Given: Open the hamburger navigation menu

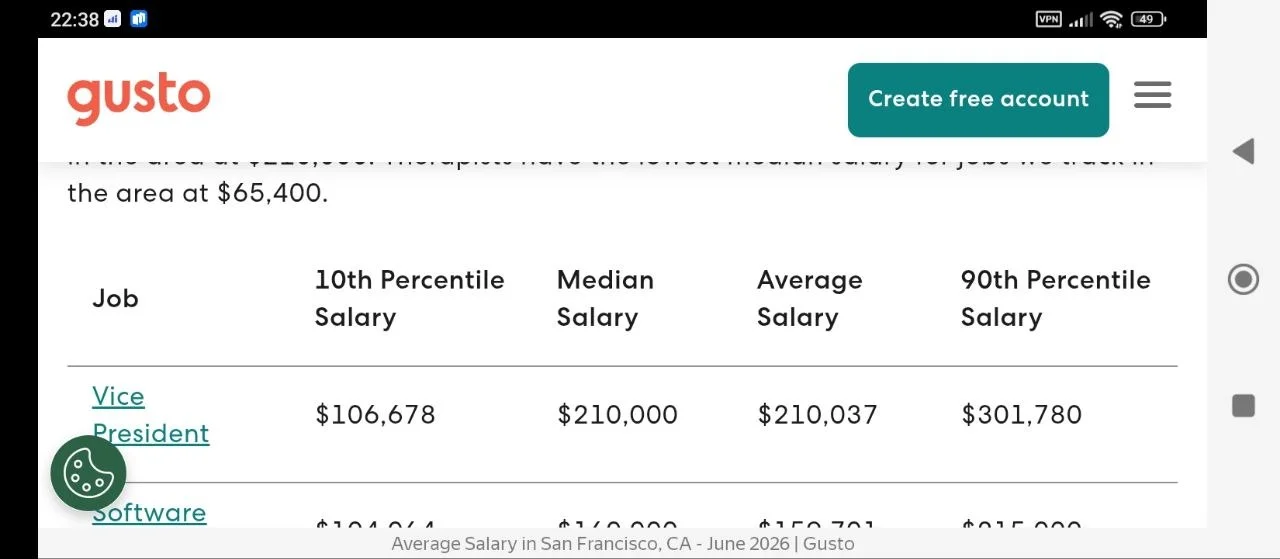Looking at the screenshot, I should (1152, 96).
